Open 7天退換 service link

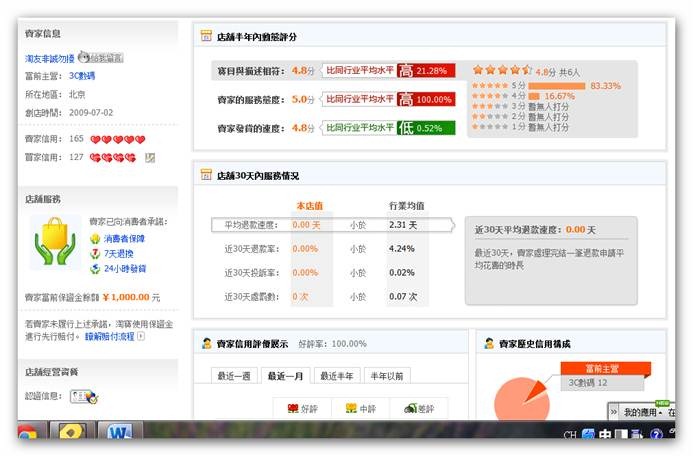click(x=118, y=254)
